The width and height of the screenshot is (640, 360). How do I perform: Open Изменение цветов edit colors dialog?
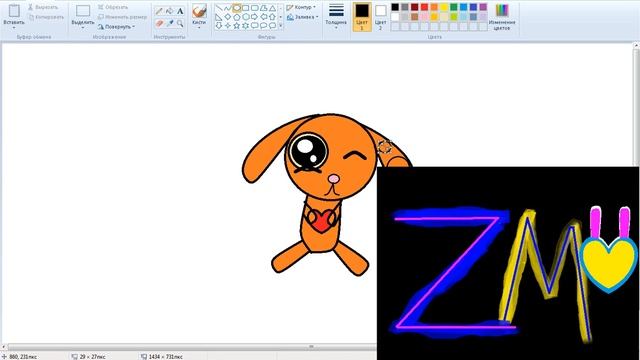point(502,17)
